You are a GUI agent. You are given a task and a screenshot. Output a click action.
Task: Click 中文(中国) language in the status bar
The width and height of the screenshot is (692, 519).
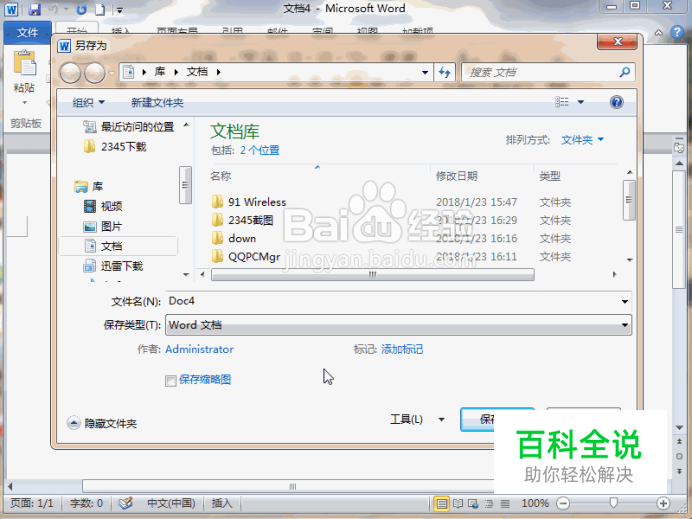tap(171, 503)
